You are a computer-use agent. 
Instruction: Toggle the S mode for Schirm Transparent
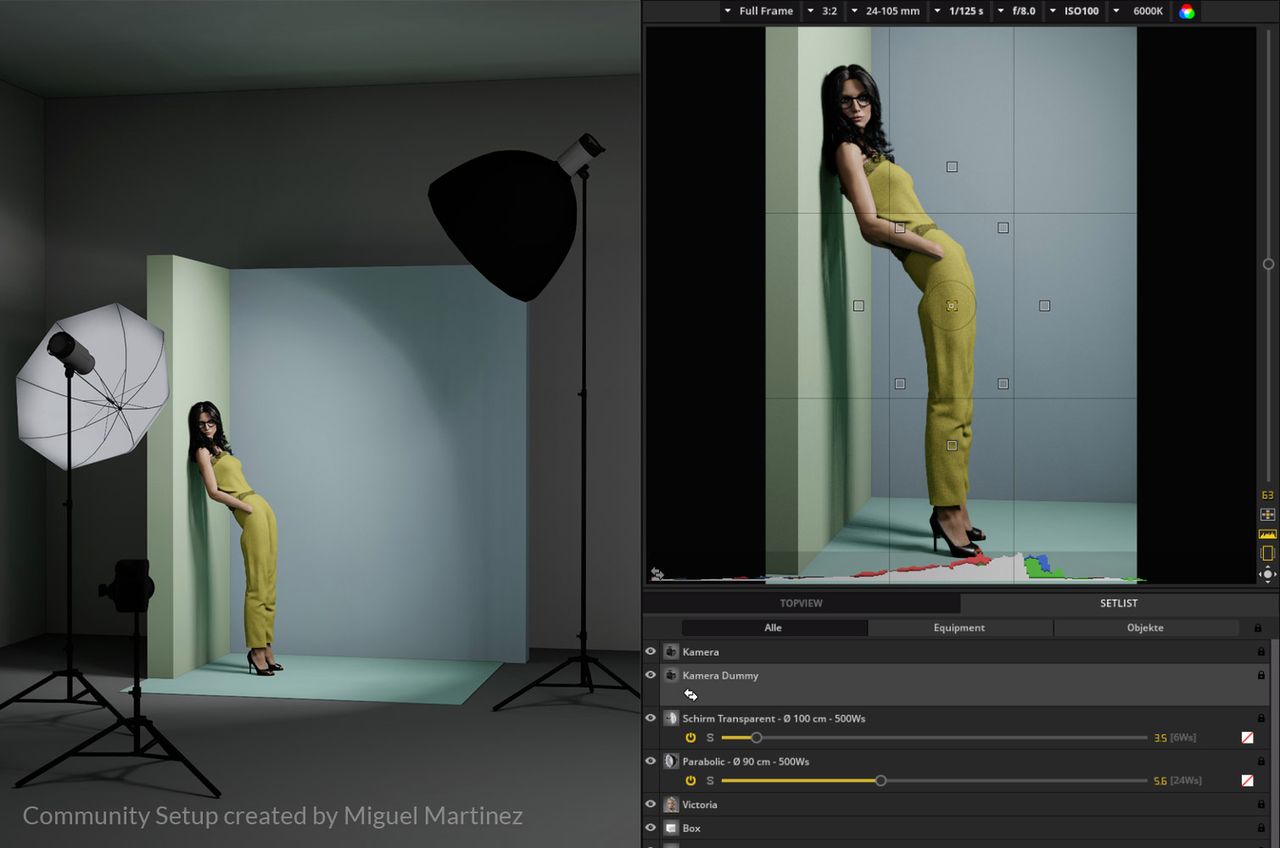coord(710,738)
